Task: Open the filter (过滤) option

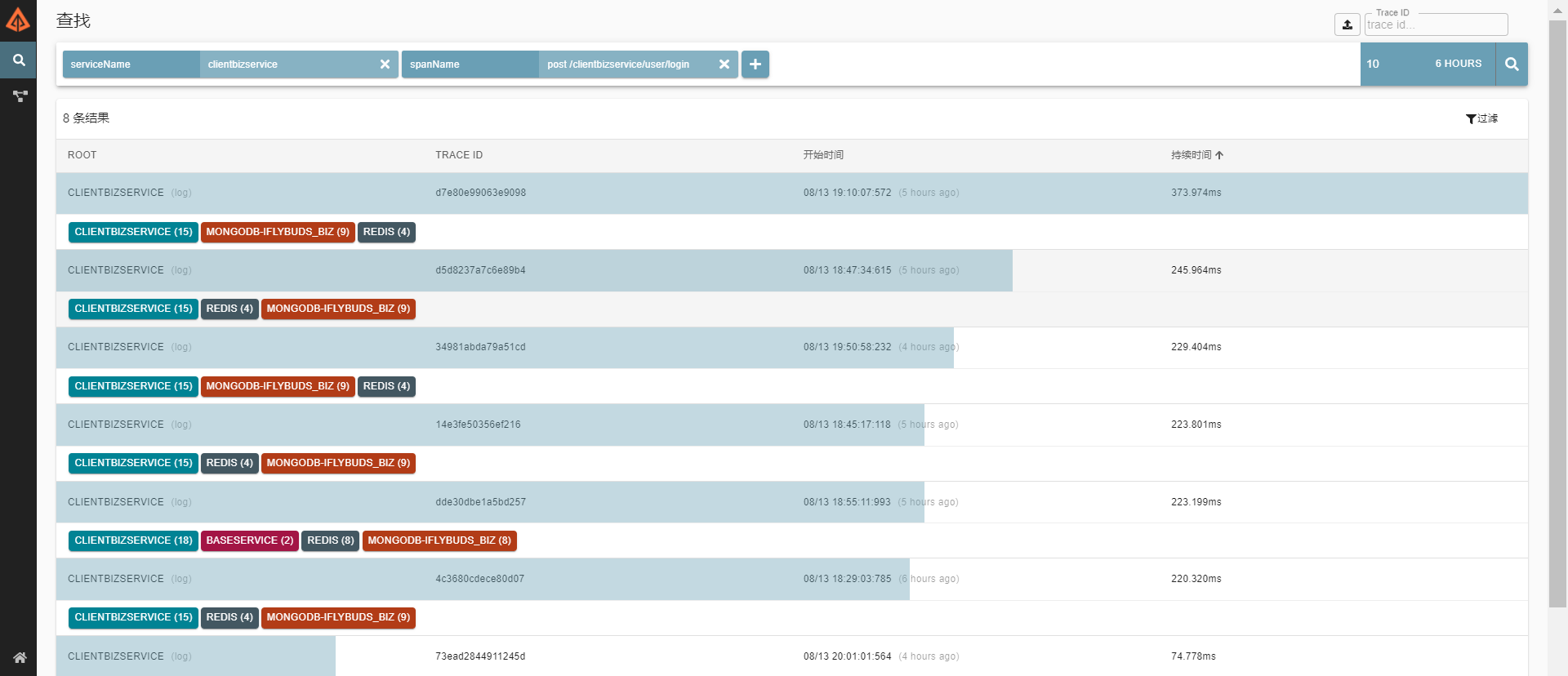Action: point(1481,119)
